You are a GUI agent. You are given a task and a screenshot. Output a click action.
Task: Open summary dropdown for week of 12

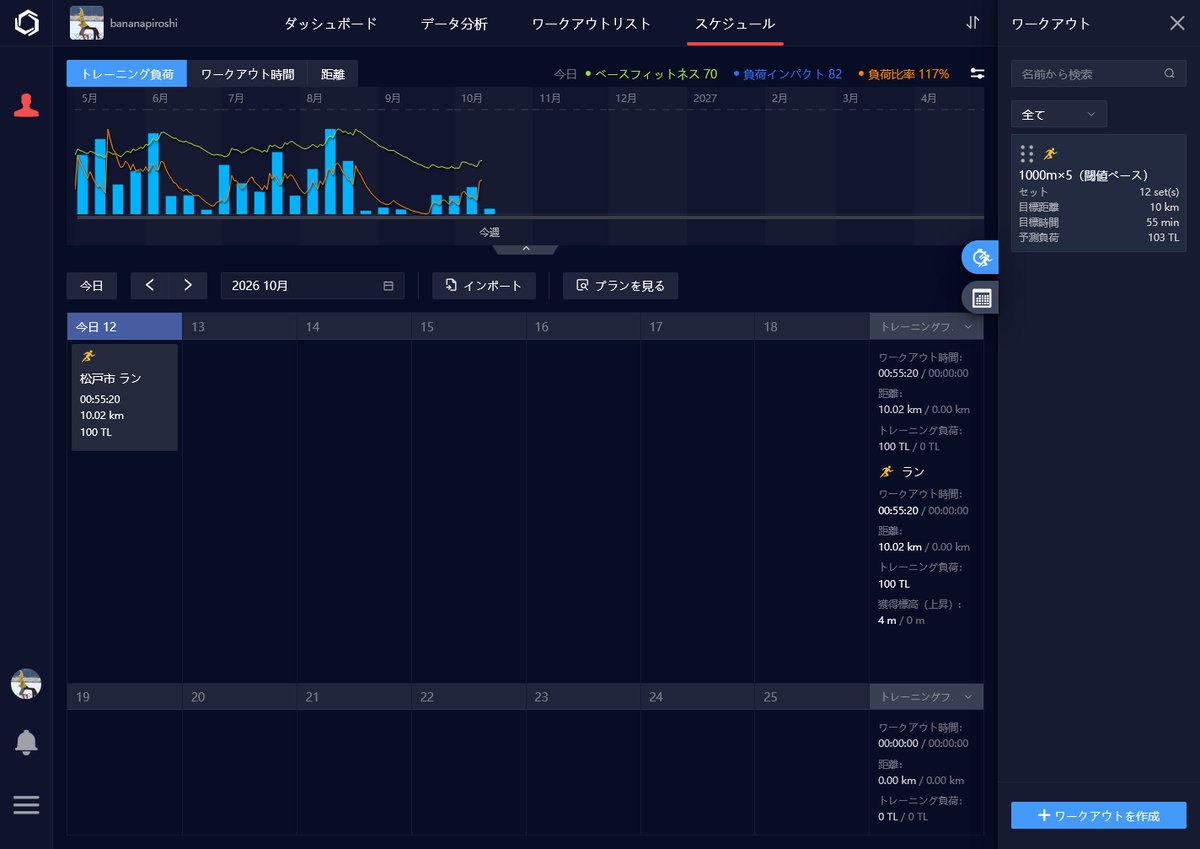tap(926, 327)
